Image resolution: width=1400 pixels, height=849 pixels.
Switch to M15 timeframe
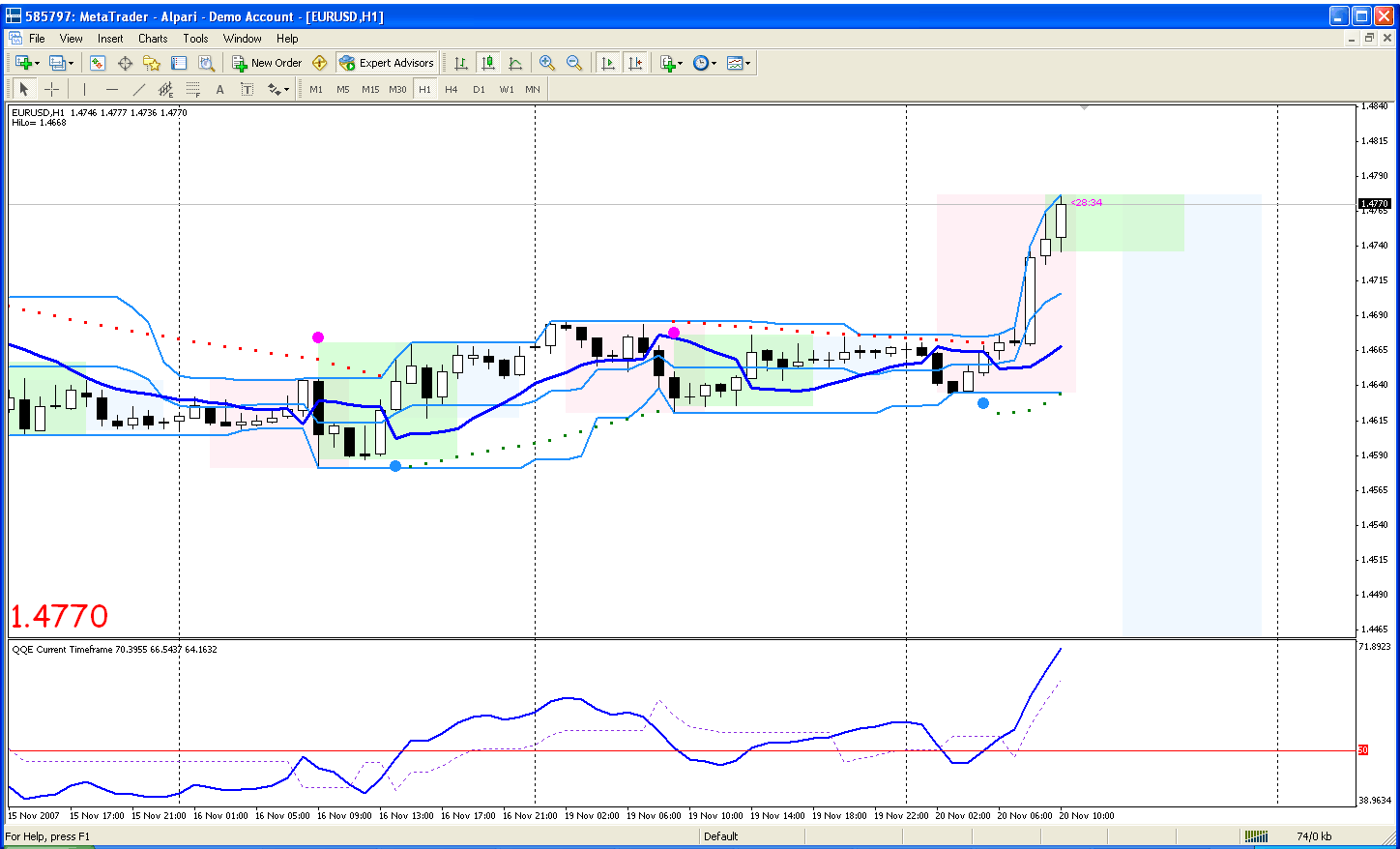pos(370,89)
